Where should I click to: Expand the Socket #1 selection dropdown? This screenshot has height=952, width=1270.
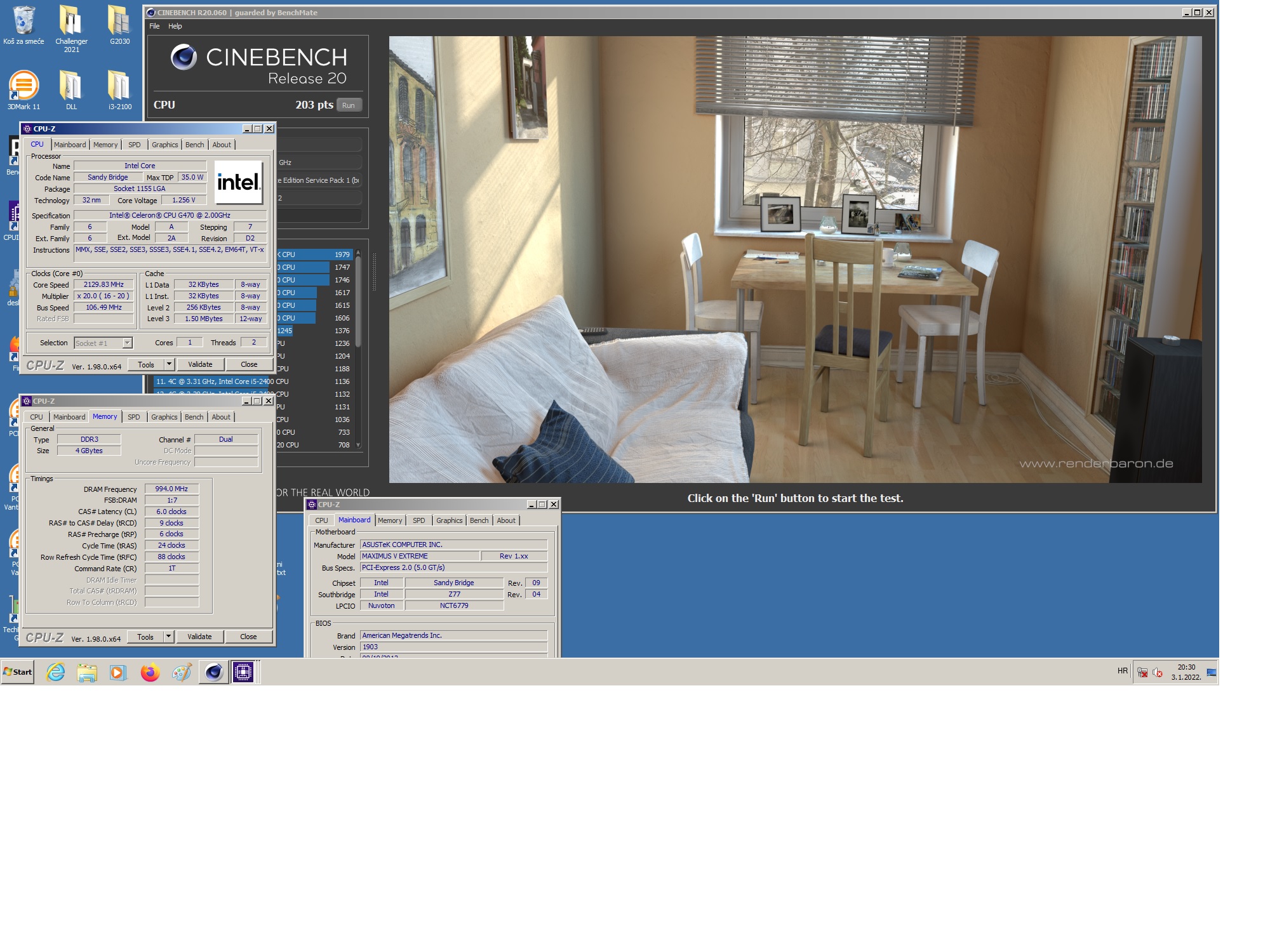127,343
